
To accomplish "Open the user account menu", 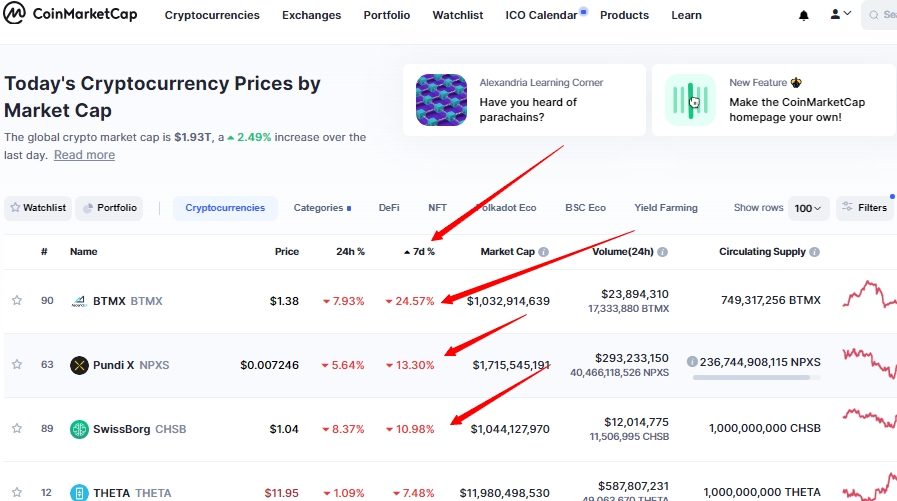I will coord(840,15).
